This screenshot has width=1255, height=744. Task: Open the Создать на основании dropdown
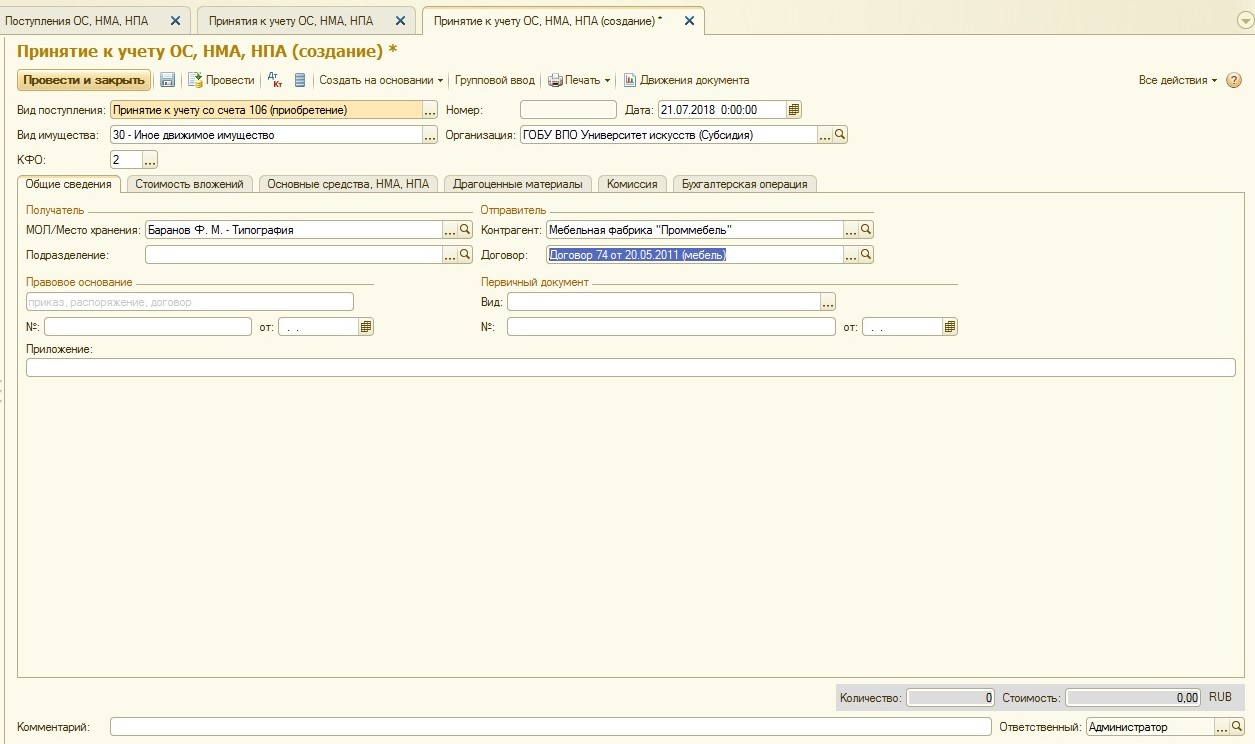point(381,80)
